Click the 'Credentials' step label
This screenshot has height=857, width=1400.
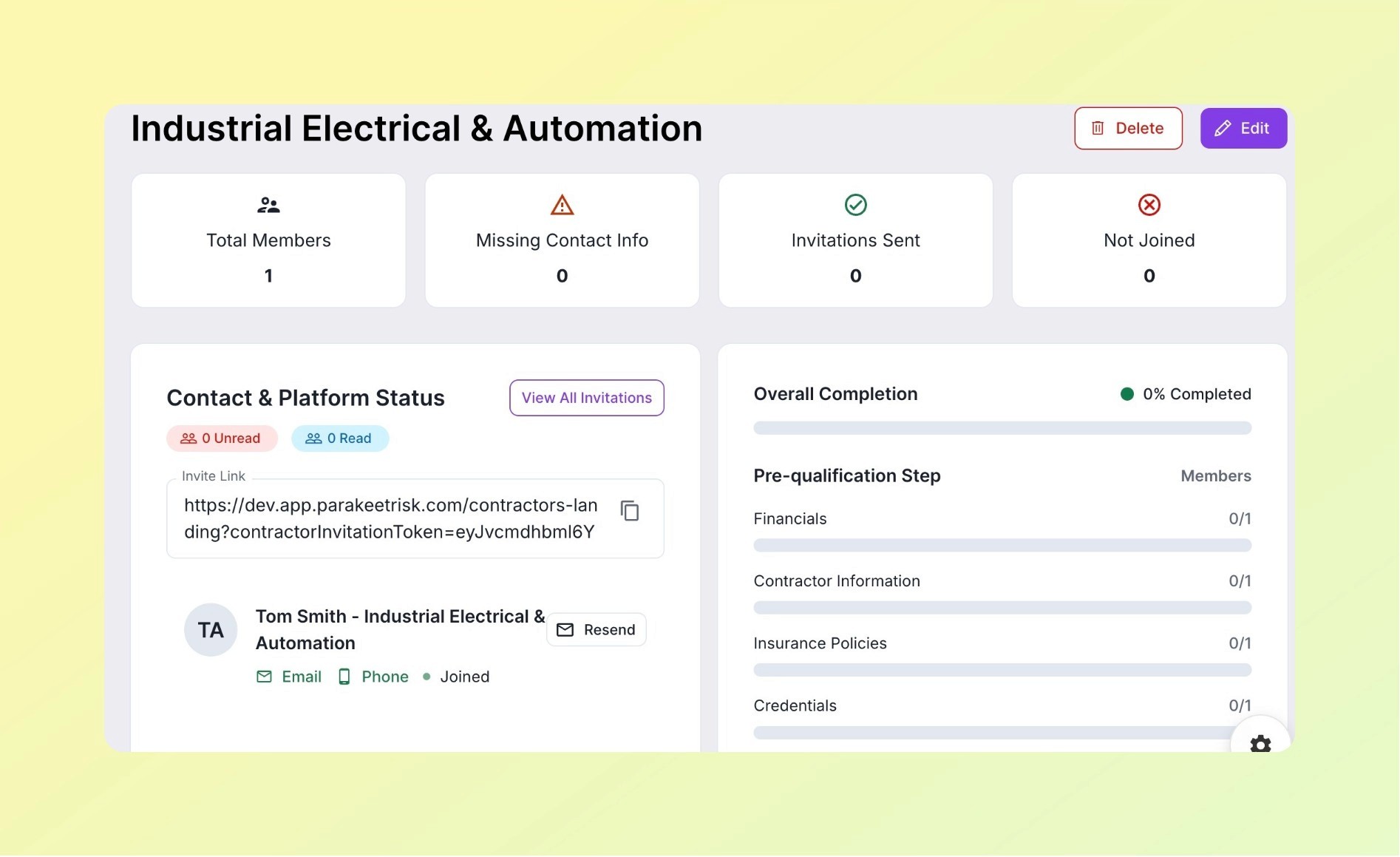coord(795,705)
